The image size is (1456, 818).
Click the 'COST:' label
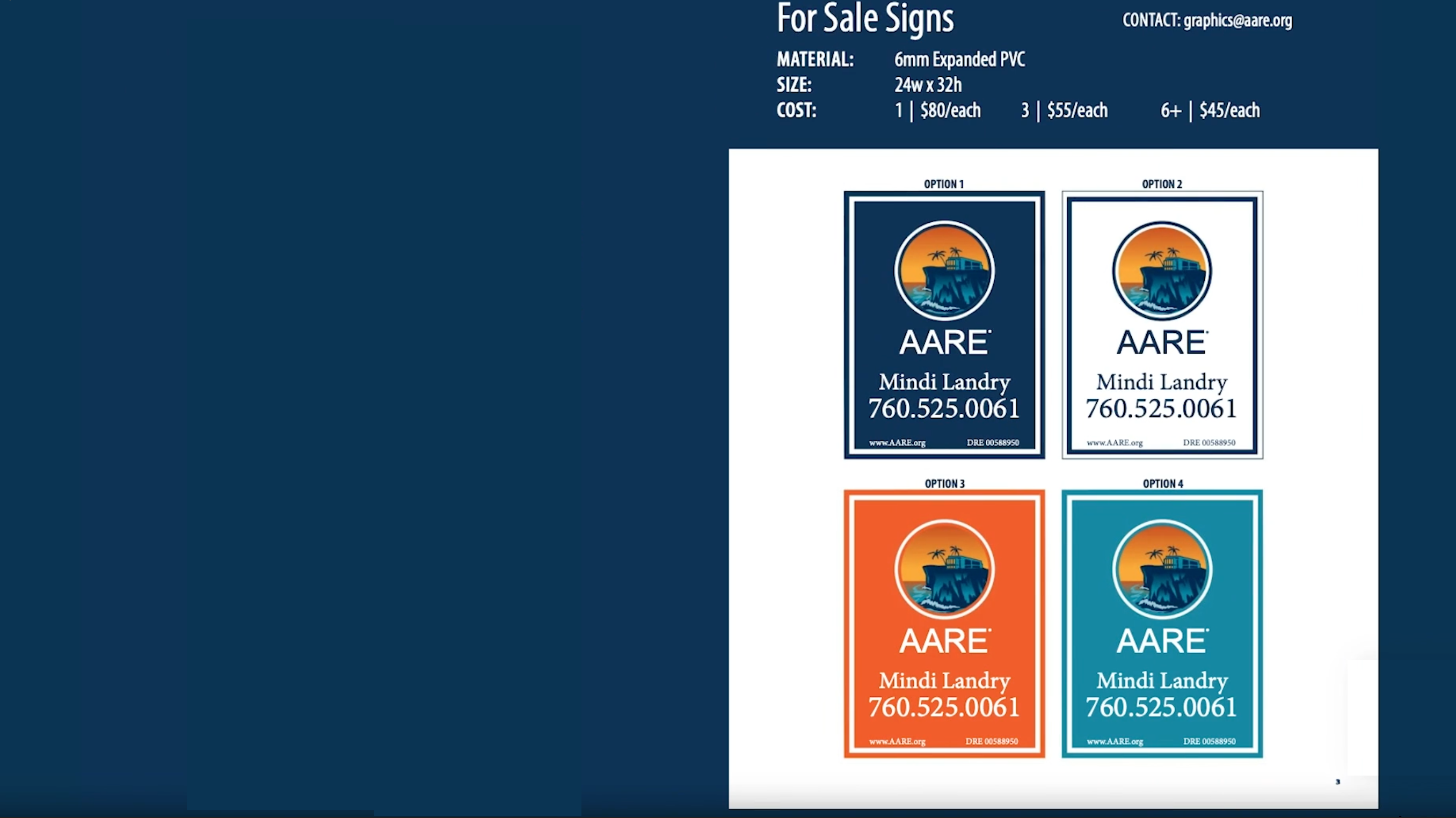click(796, 110)
